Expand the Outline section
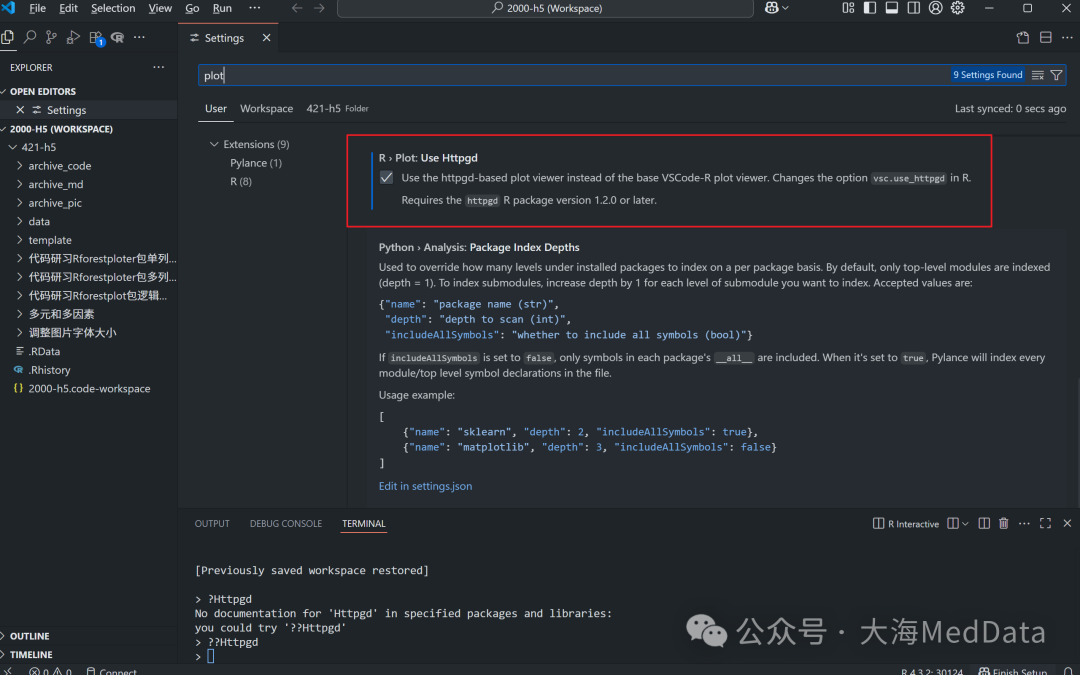 coord(30,636)
